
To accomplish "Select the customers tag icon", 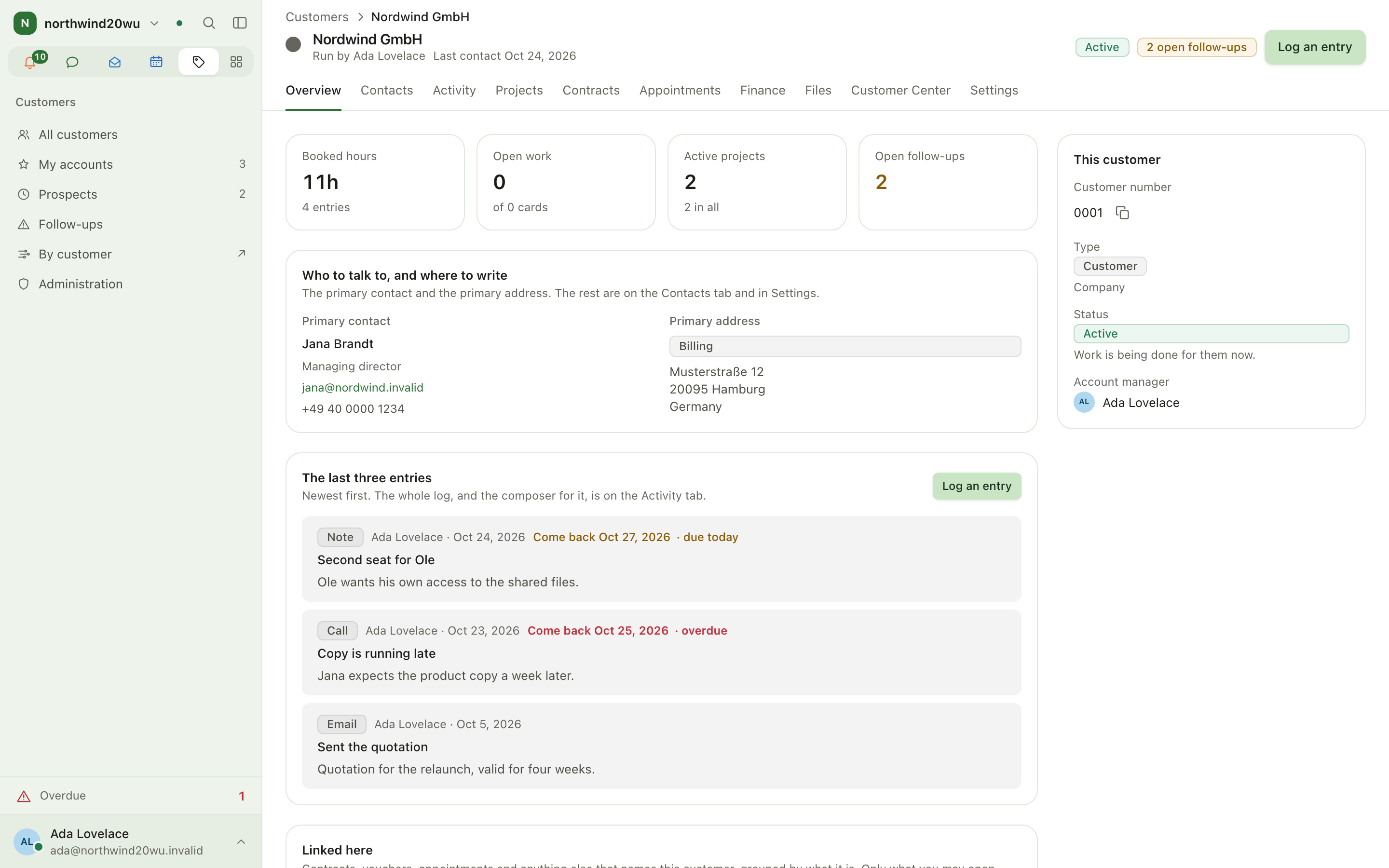I will pyautogui.click(x=199, y=62).
